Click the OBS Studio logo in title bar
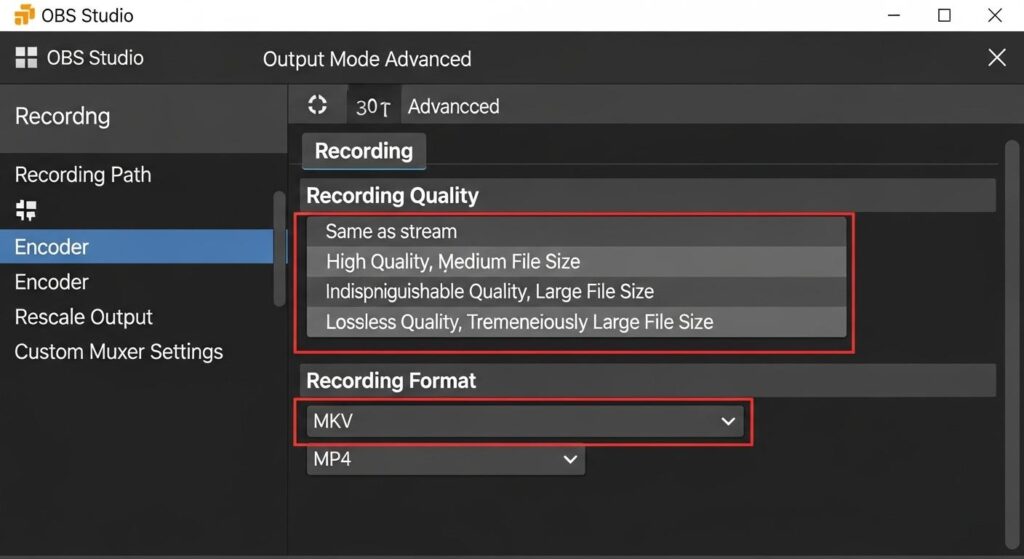Image resolution: width=1024 pixels, height=559 pixels. (24, 15)
